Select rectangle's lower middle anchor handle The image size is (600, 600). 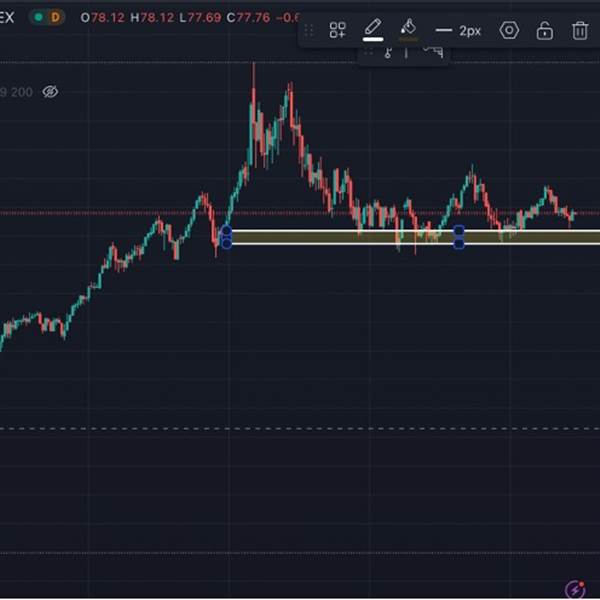(459, 243)
